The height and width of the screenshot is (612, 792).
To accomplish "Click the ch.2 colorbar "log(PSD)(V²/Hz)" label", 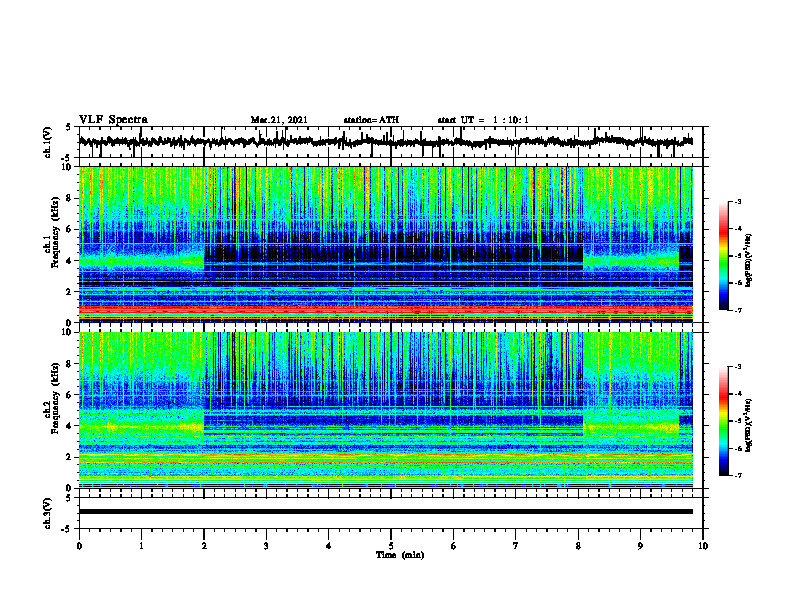I will point(749,425).
